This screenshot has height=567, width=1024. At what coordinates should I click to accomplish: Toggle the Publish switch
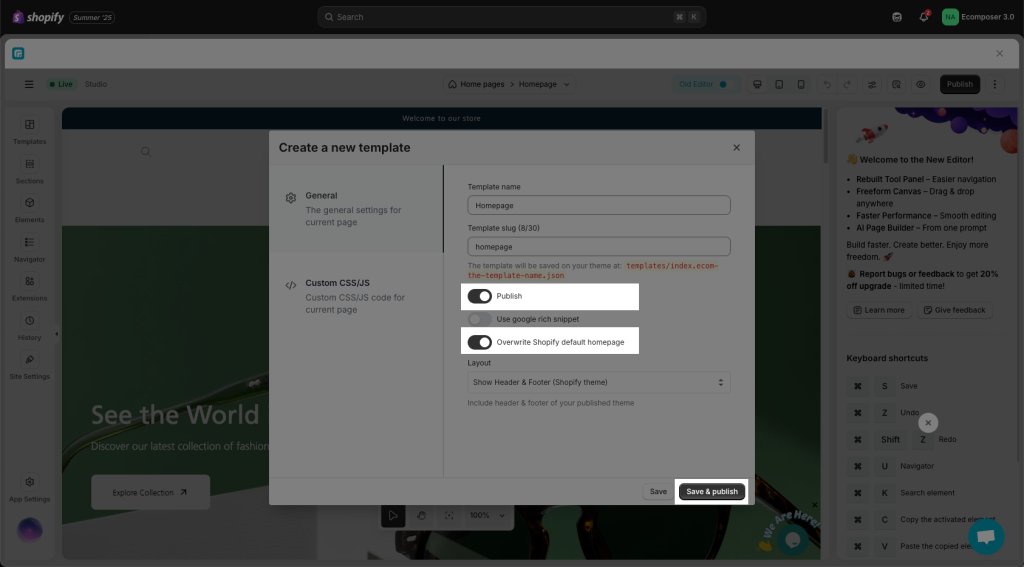pos(479,296)
